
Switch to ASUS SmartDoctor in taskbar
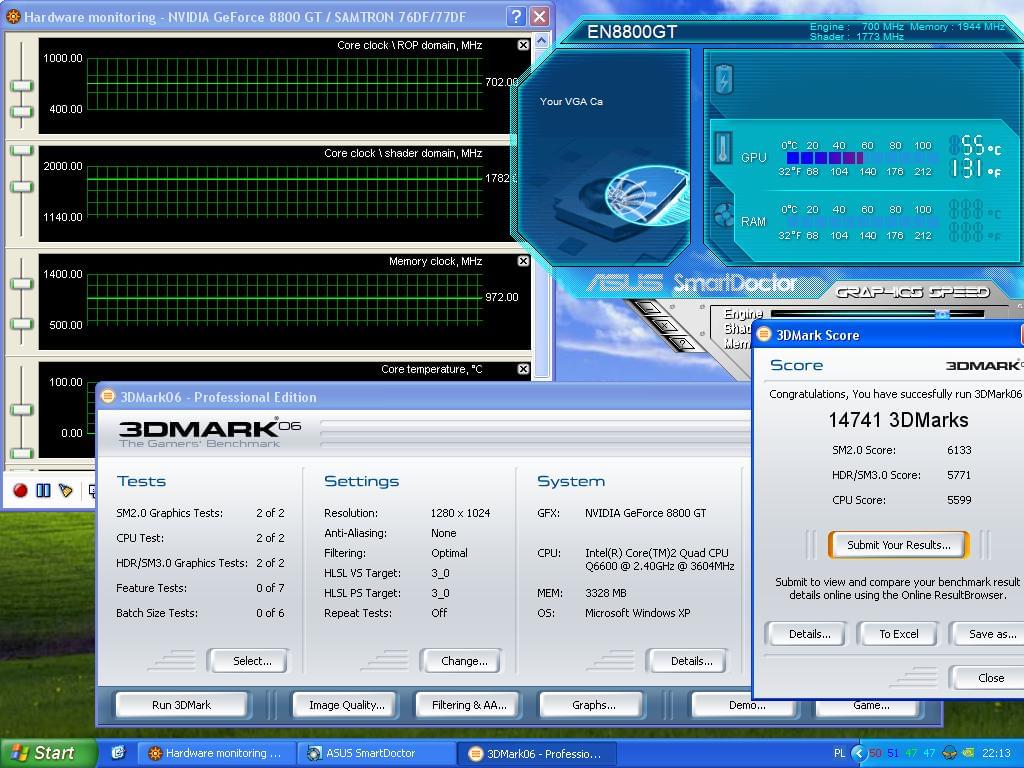[x=370, y=753]
